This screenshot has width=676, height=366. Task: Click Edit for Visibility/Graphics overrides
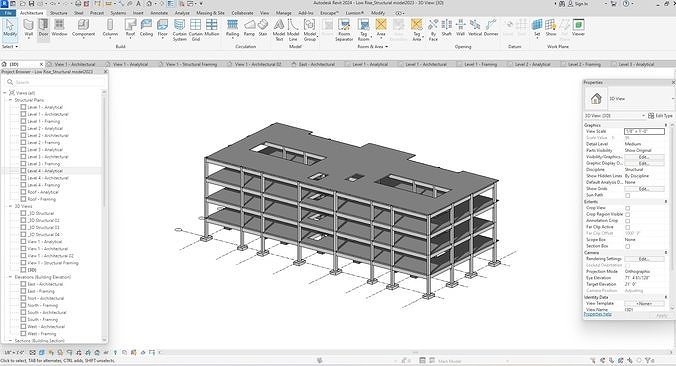click(644, 157)
